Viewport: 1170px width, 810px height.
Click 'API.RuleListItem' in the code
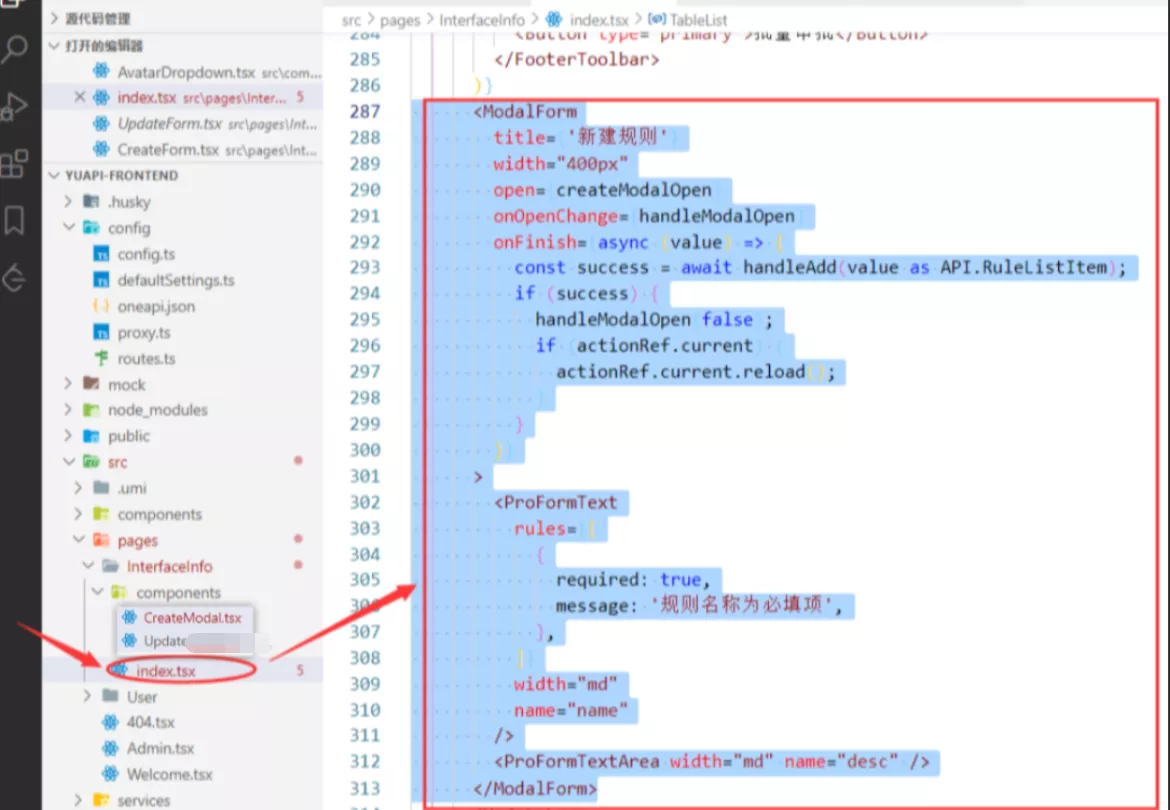coord(1023,267)
